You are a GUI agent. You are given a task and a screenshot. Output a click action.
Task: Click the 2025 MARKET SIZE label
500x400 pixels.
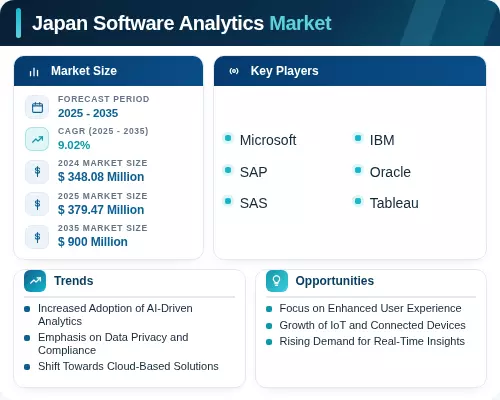coord(103,196)
